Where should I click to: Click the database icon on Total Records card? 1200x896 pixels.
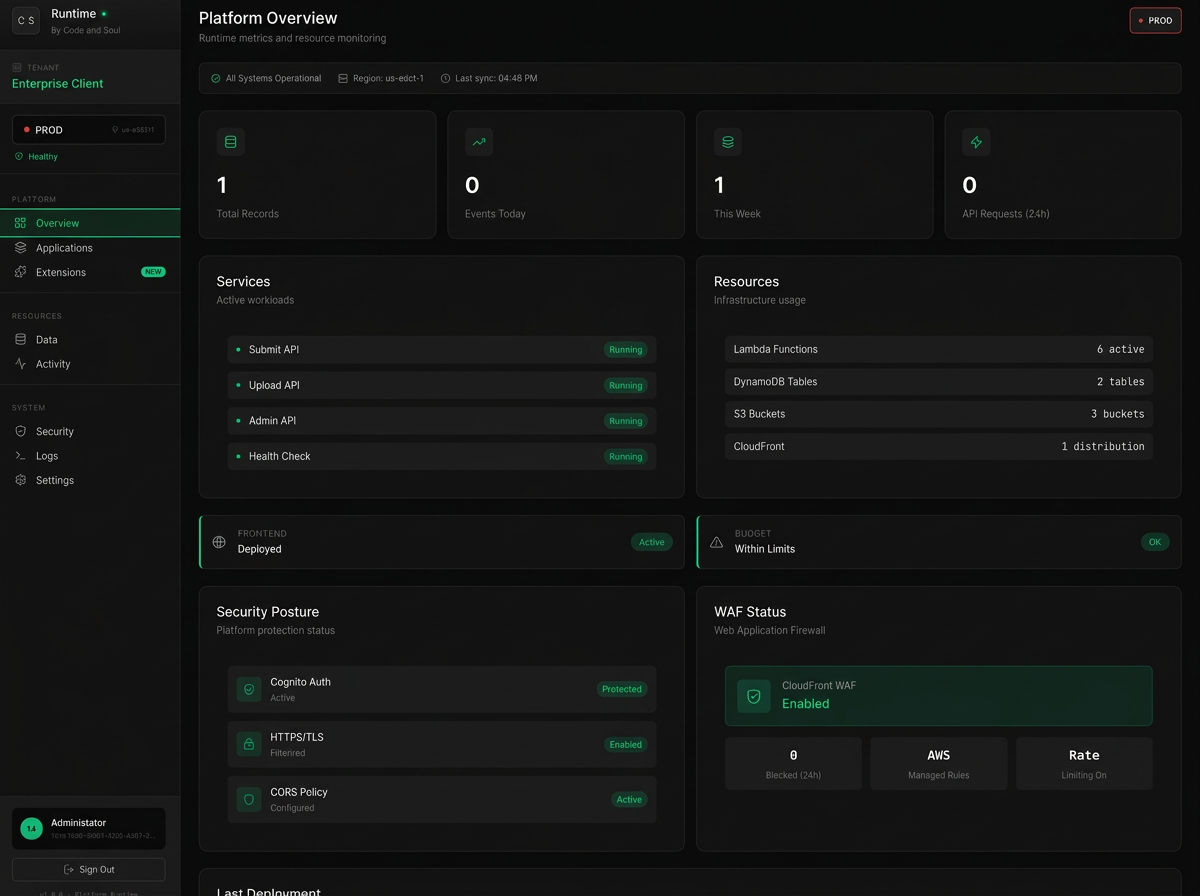coord(231,142)
